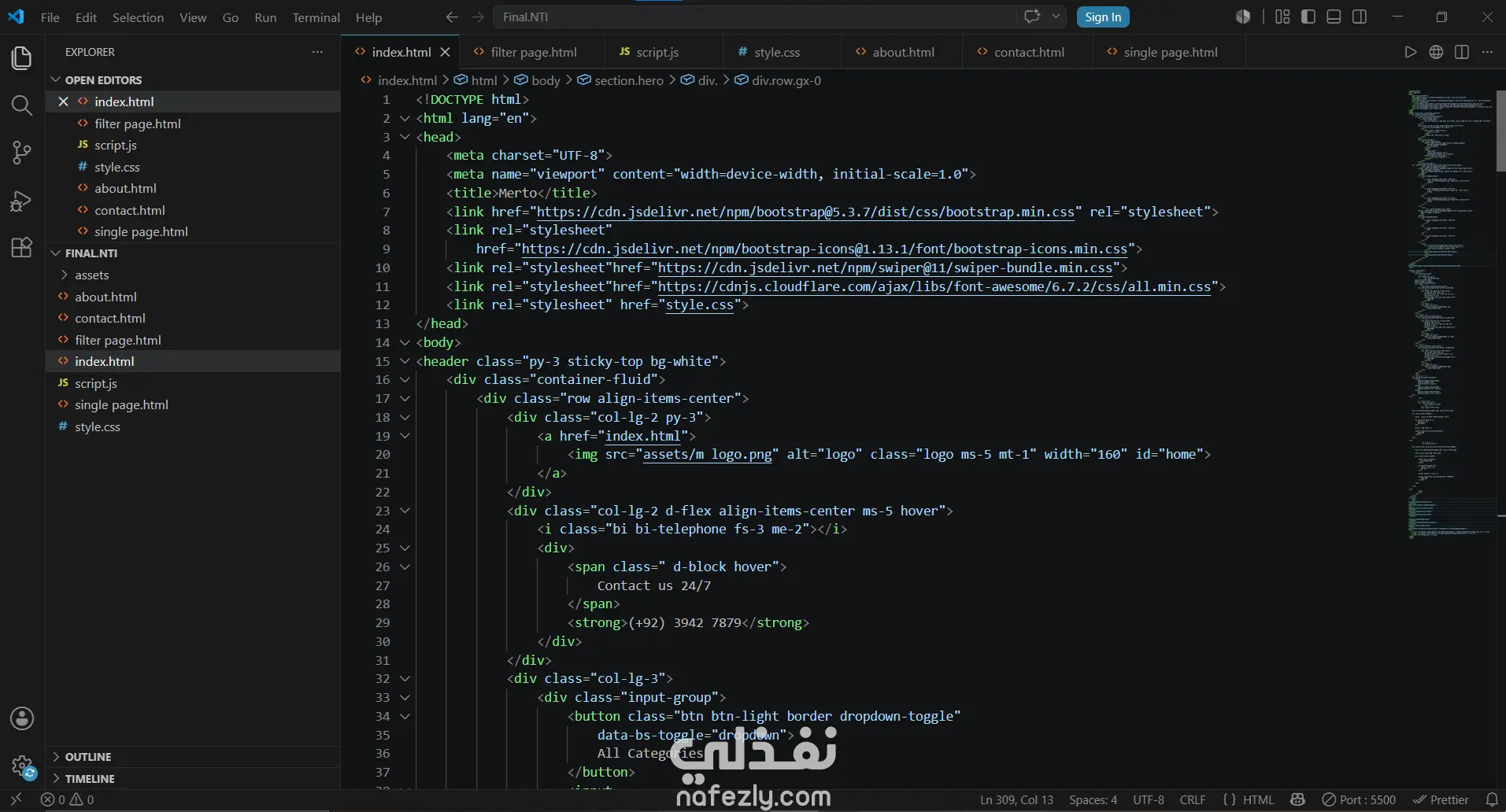The width and height of the screenshot is (1506, 812).
Task: Click the Final.NTI command center search box
Action: click(754, 17)
